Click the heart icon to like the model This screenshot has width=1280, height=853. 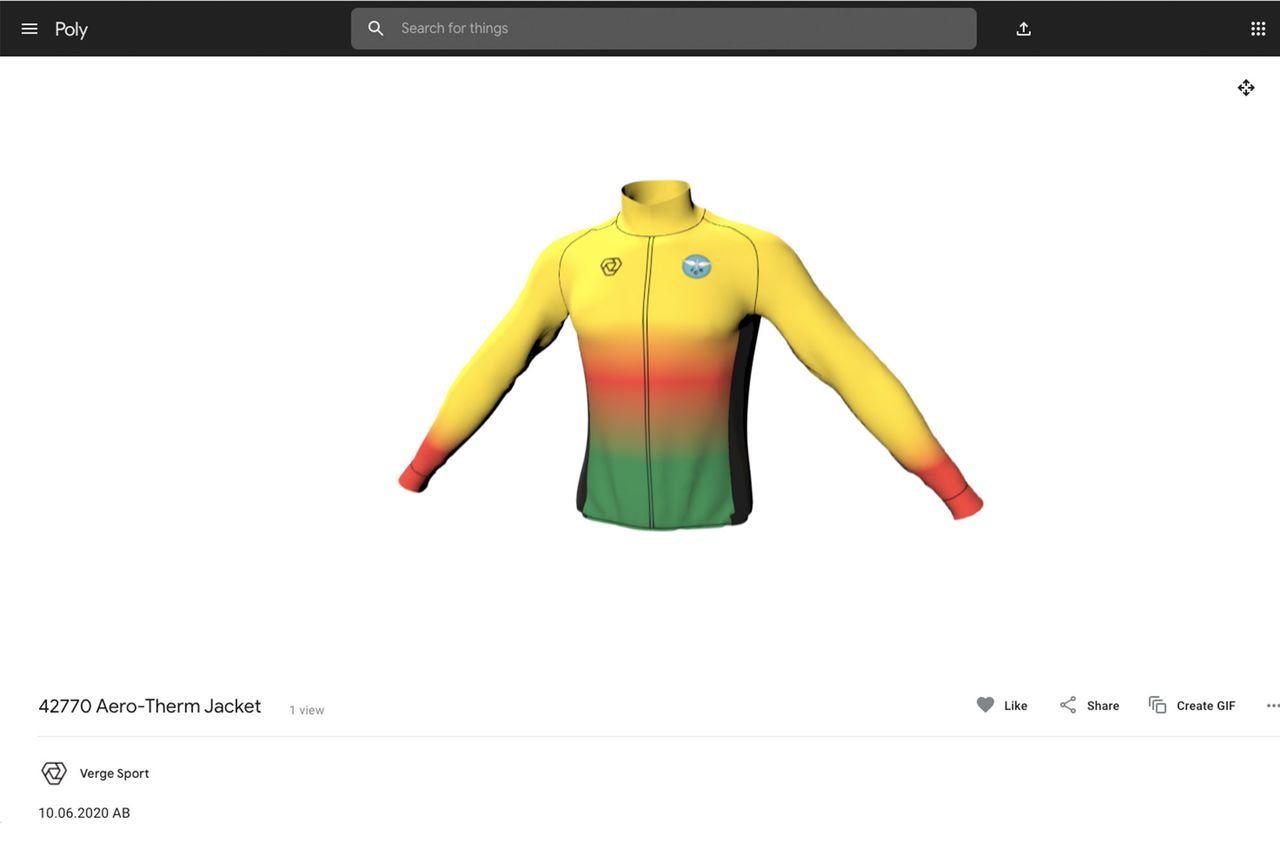click(985, 705)
